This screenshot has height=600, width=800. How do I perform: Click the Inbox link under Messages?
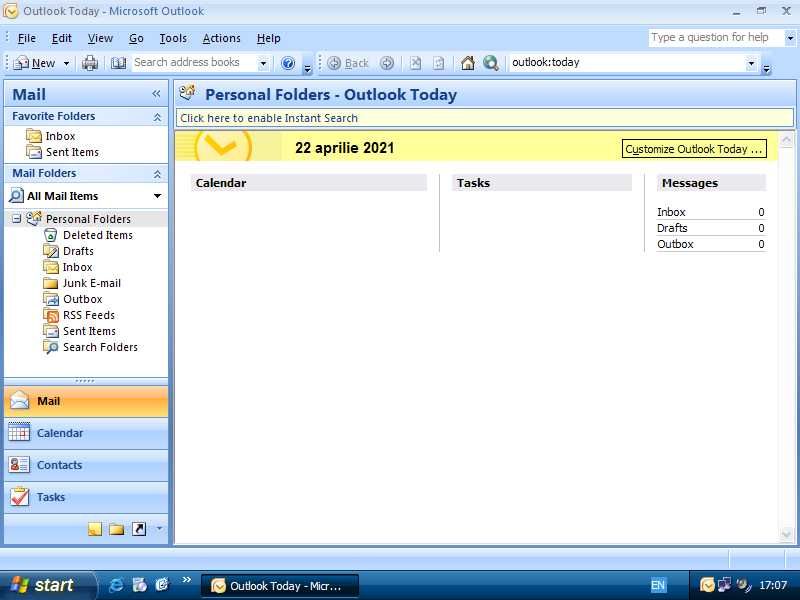[671, 212]
